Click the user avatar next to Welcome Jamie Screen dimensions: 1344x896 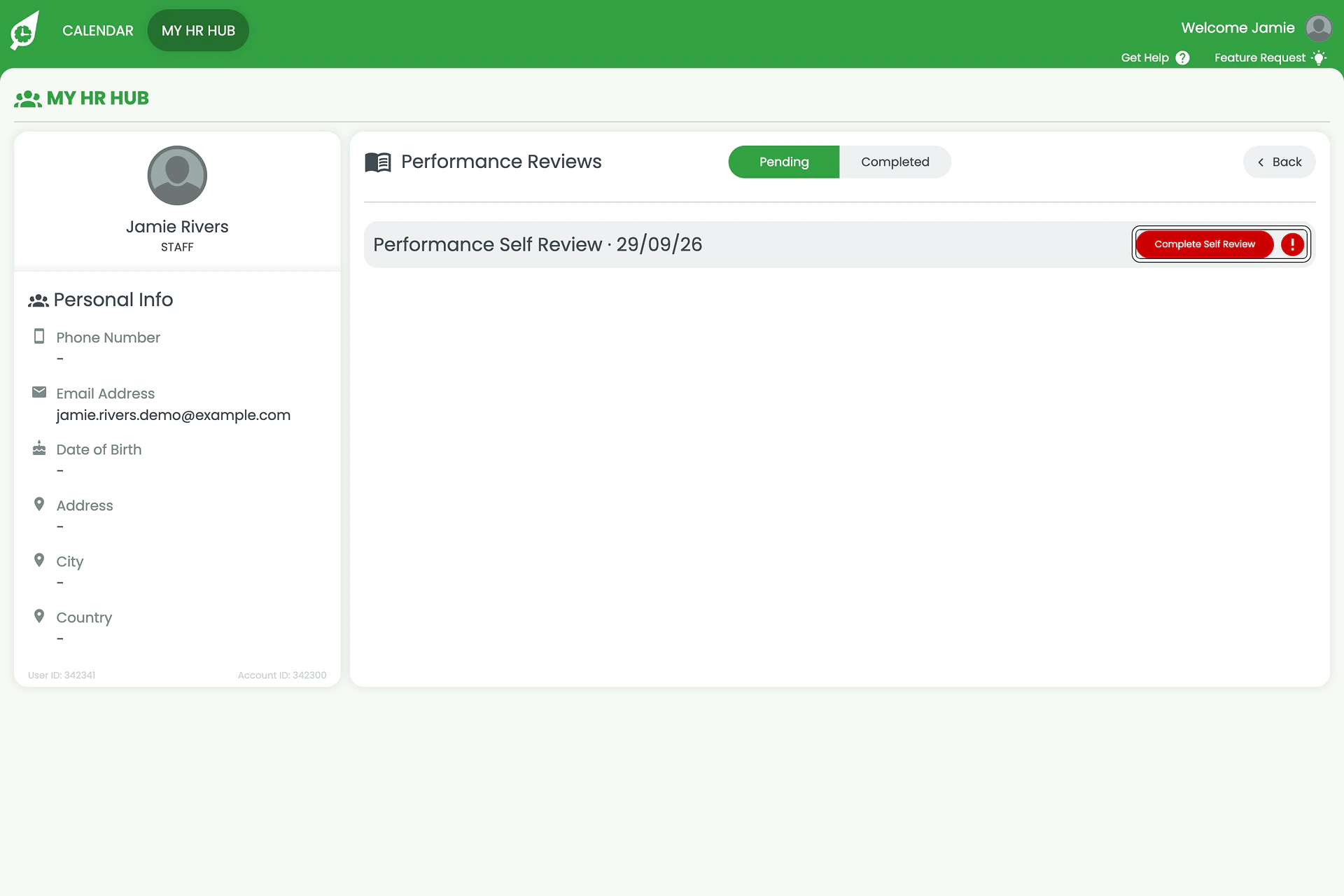tap(1319, 28)
